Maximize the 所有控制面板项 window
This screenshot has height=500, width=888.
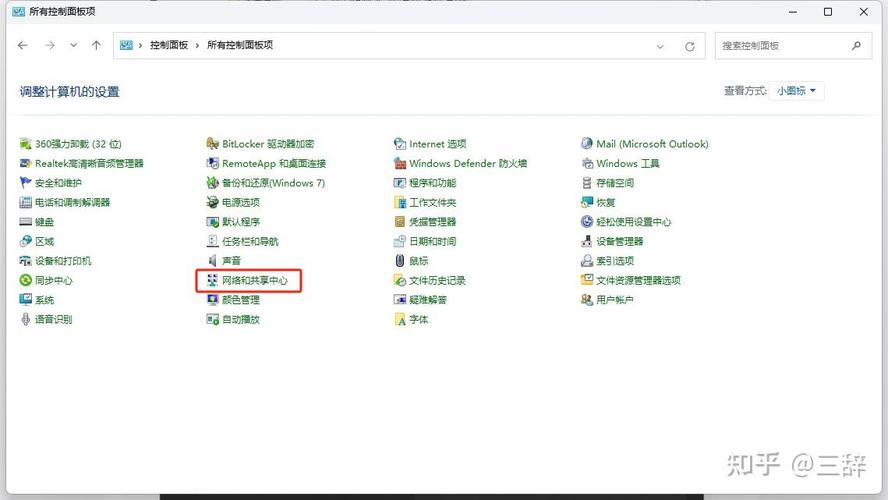coord(828,11)
